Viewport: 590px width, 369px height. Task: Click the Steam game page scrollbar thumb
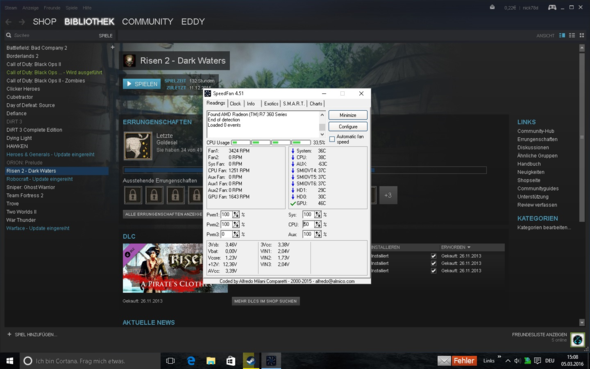[582, 137]
